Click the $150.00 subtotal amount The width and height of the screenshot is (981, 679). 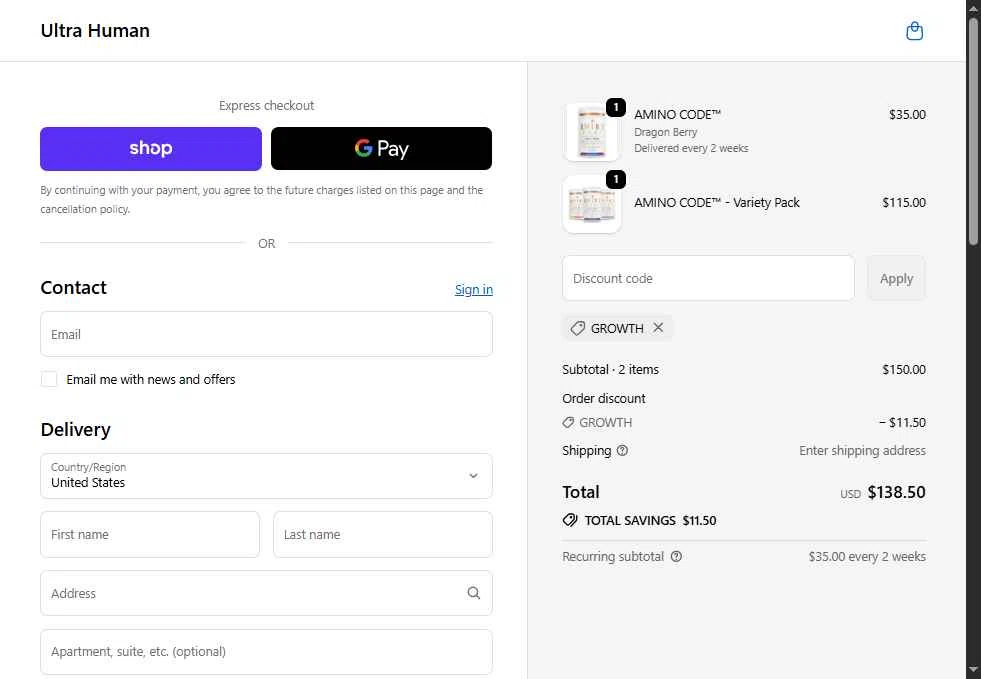point(903,369)
